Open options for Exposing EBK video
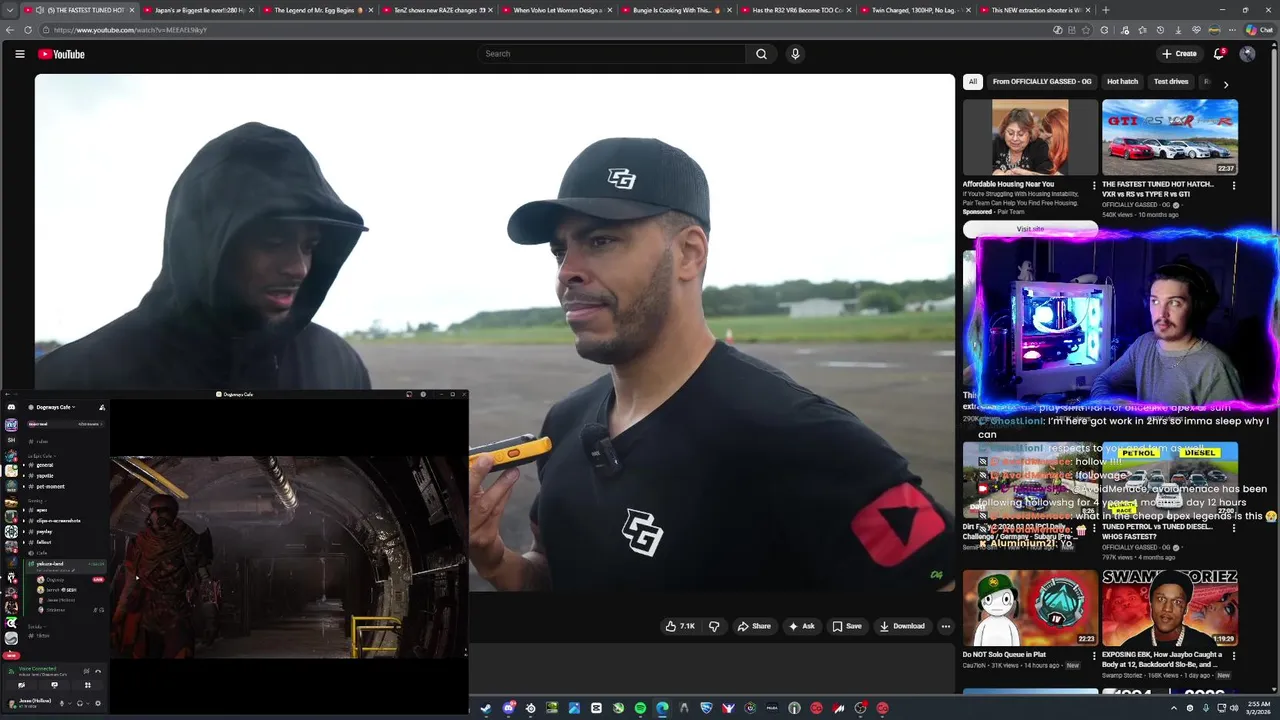Screen dimensions: 1280x720 click(1233, 658)
